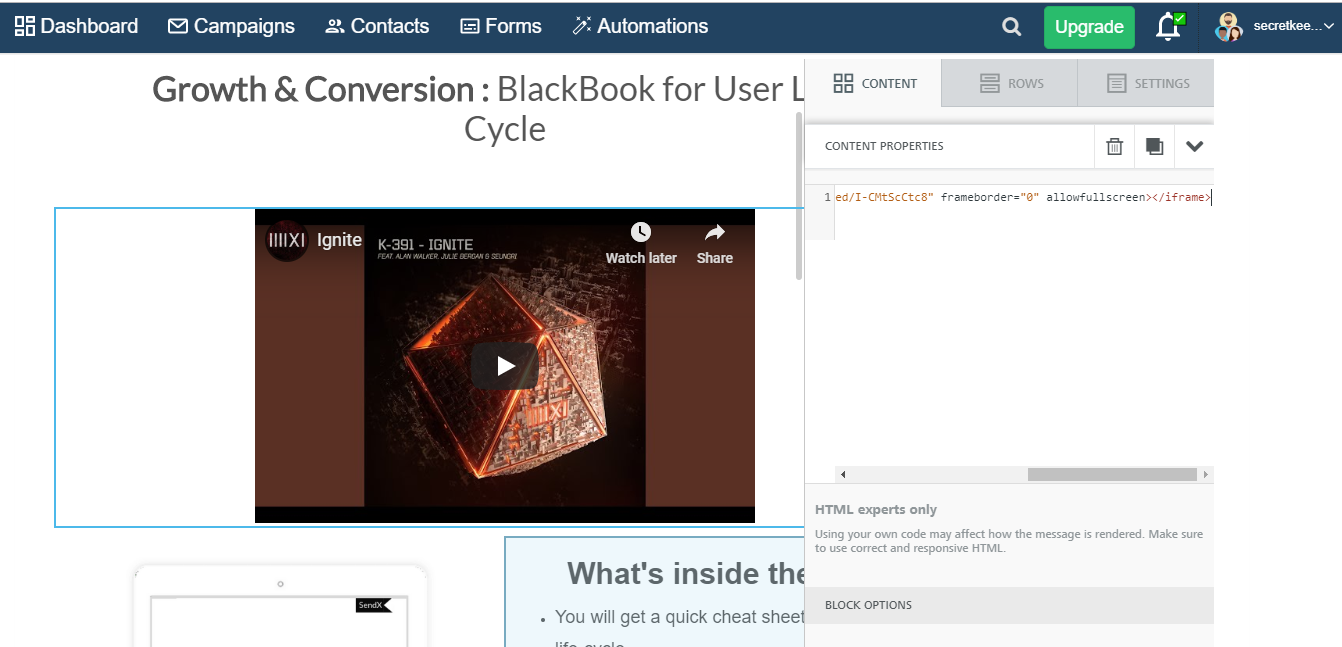Viewport: 1342px width, 647px height.
Task: Click the Share arrow on the video
Action: (x=715, y=244)
